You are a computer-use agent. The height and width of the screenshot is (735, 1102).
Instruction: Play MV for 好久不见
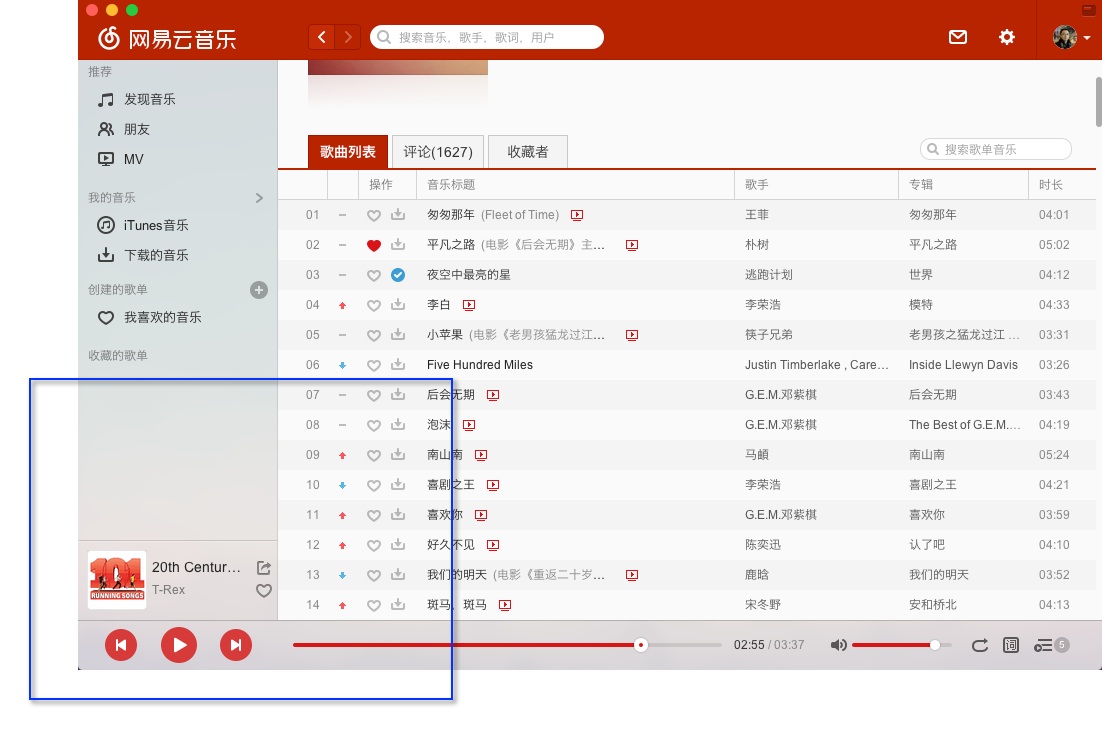tap(493, 545)
